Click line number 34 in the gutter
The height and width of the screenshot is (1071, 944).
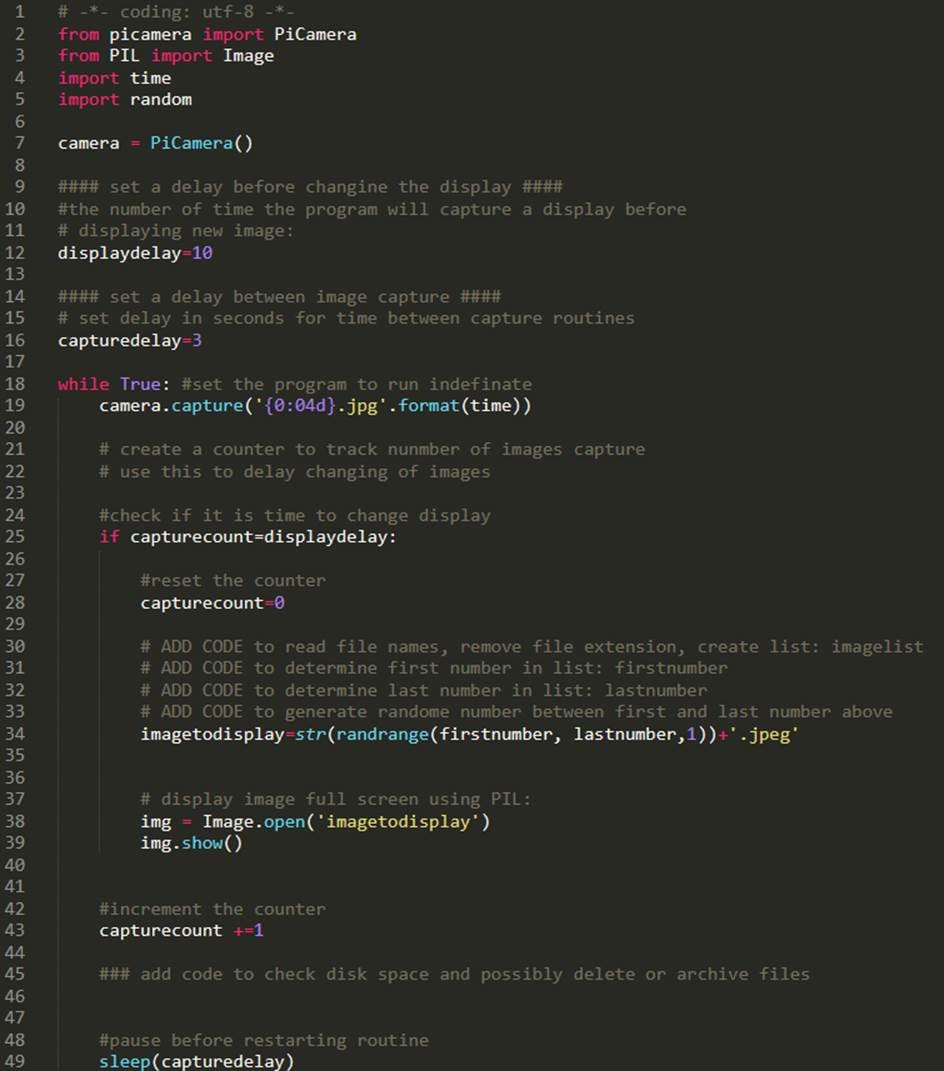pyautogui.click(x=15, y=734)
